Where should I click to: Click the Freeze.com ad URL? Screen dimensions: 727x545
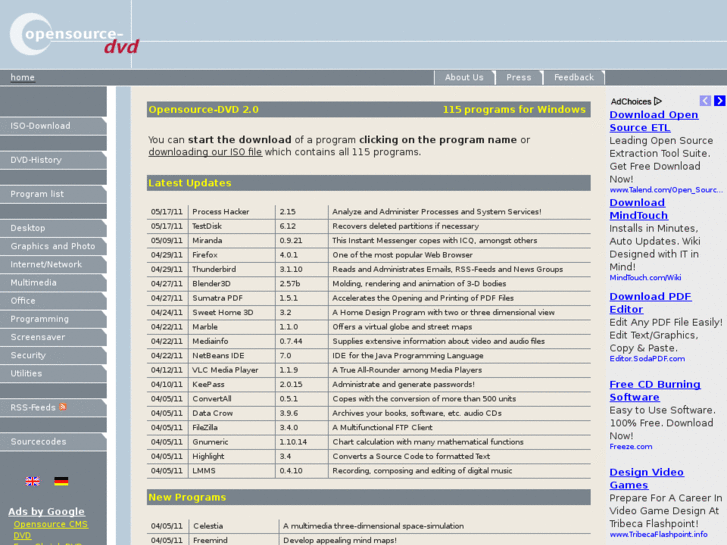tap(631, 446)
